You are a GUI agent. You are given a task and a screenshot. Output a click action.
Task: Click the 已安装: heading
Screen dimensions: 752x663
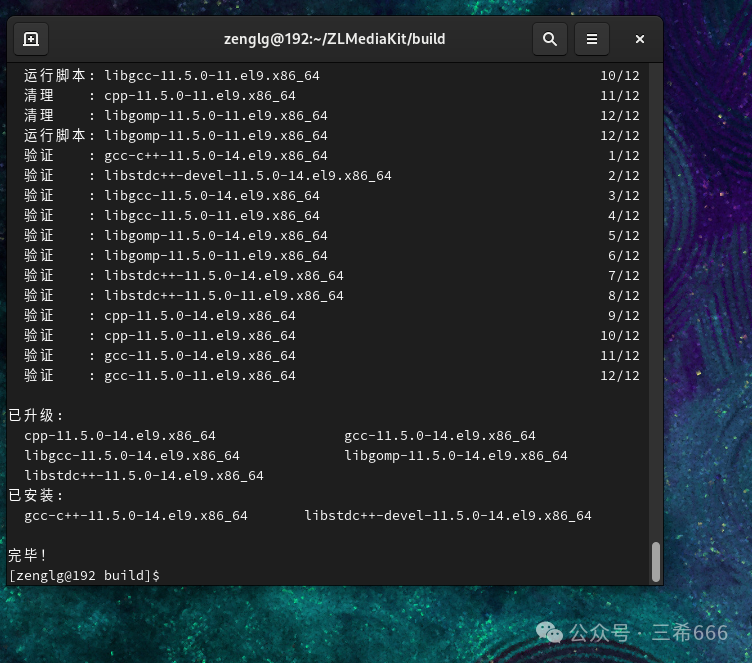pos(36,495)
